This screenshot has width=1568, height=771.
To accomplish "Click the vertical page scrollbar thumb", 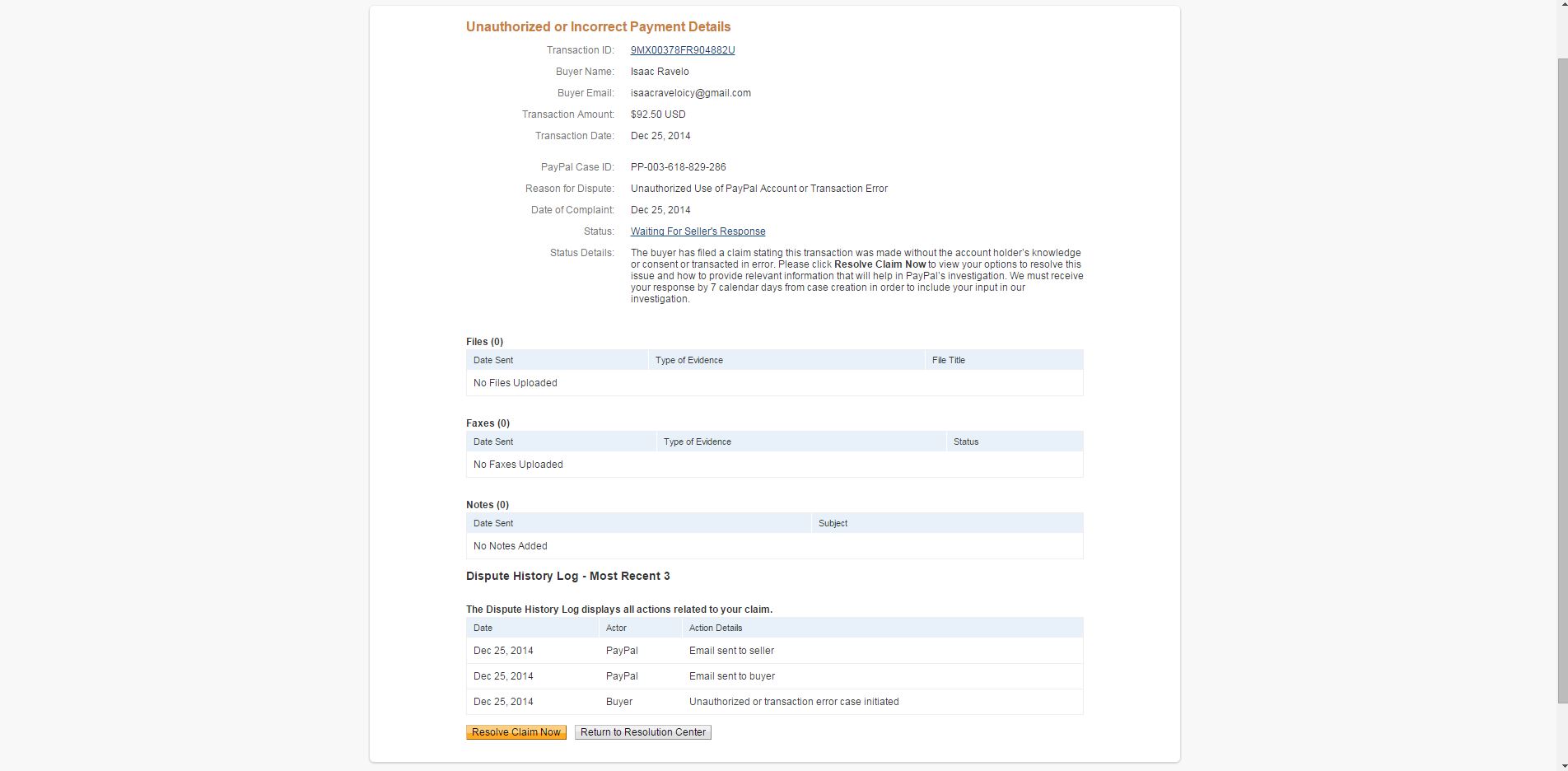I will [1562, 379].
